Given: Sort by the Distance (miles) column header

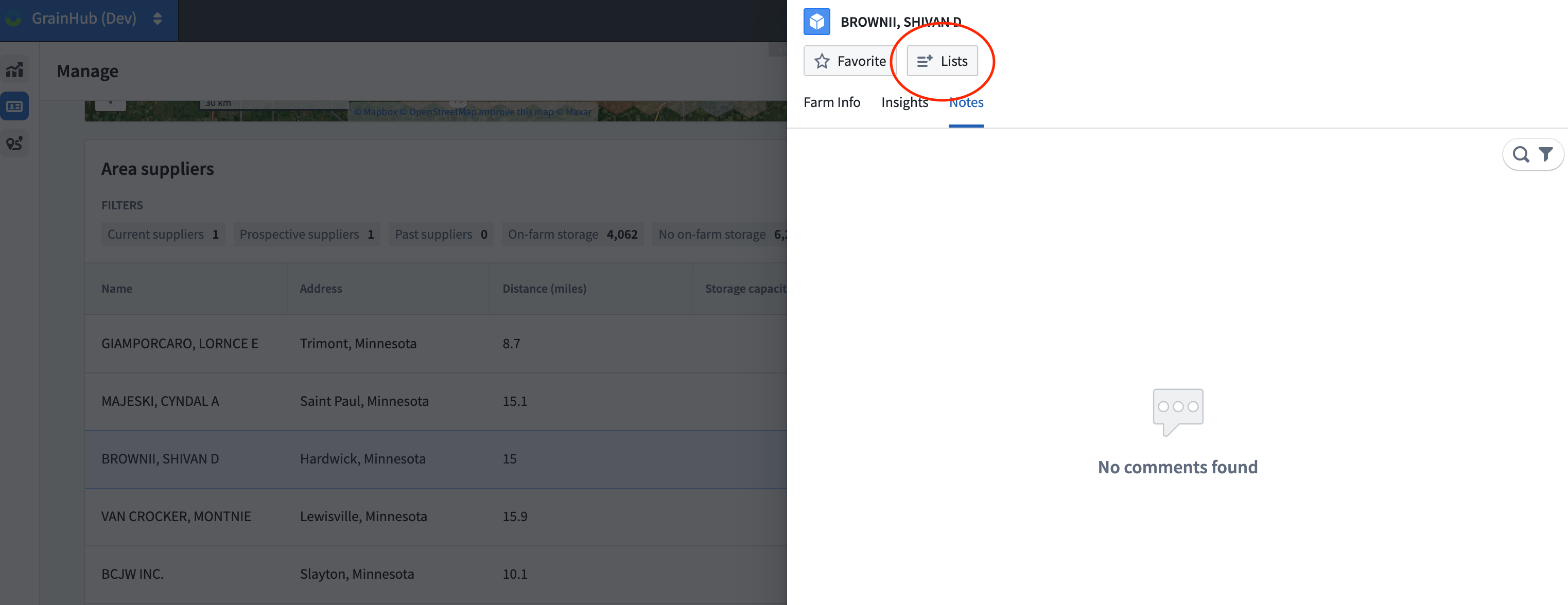Looking at the screenshot, I should (x=544, y=289).
